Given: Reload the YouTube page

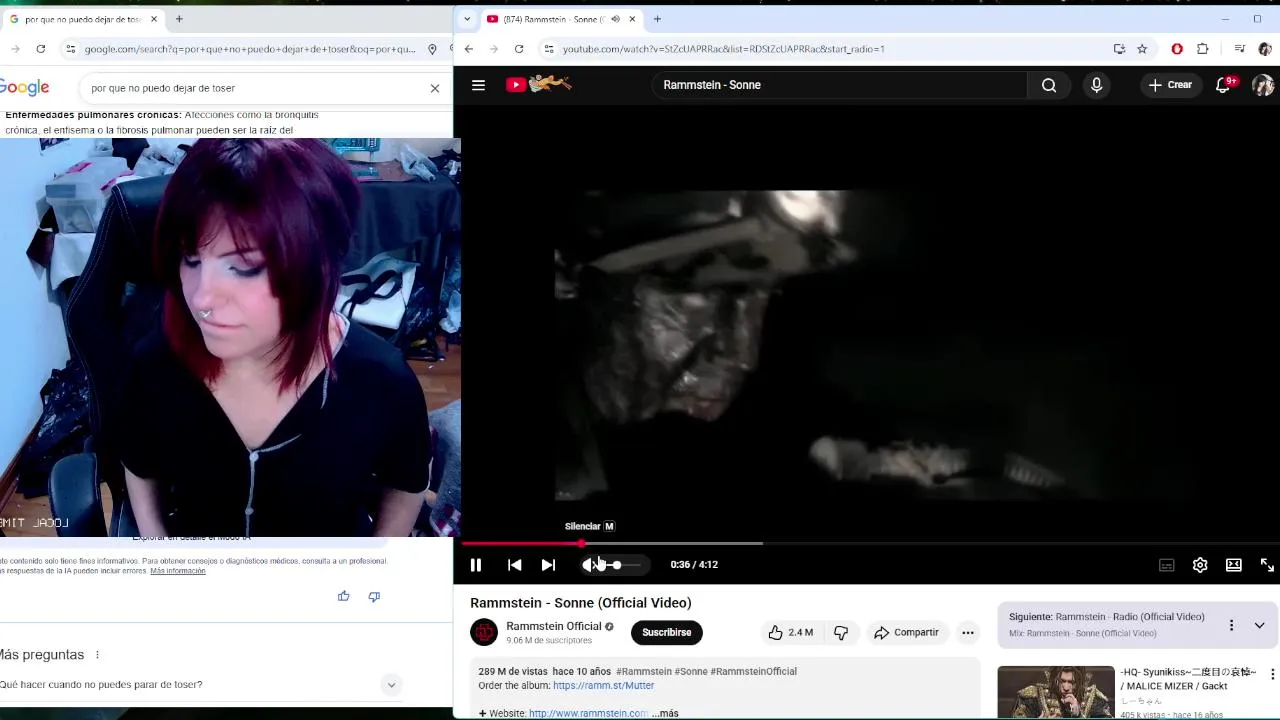Looking at the screenshot, I should click(519, 49).
